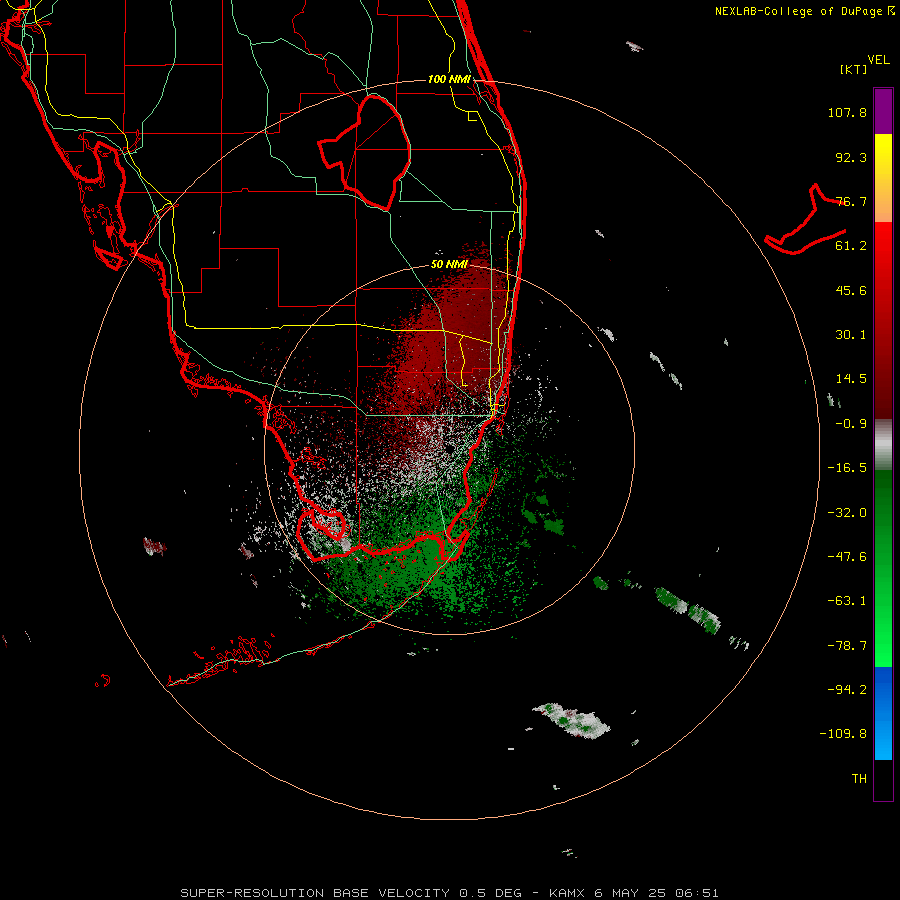
Task: Select the -78.7 legend value
Action: pyautogui.click(x=847, y=646)
